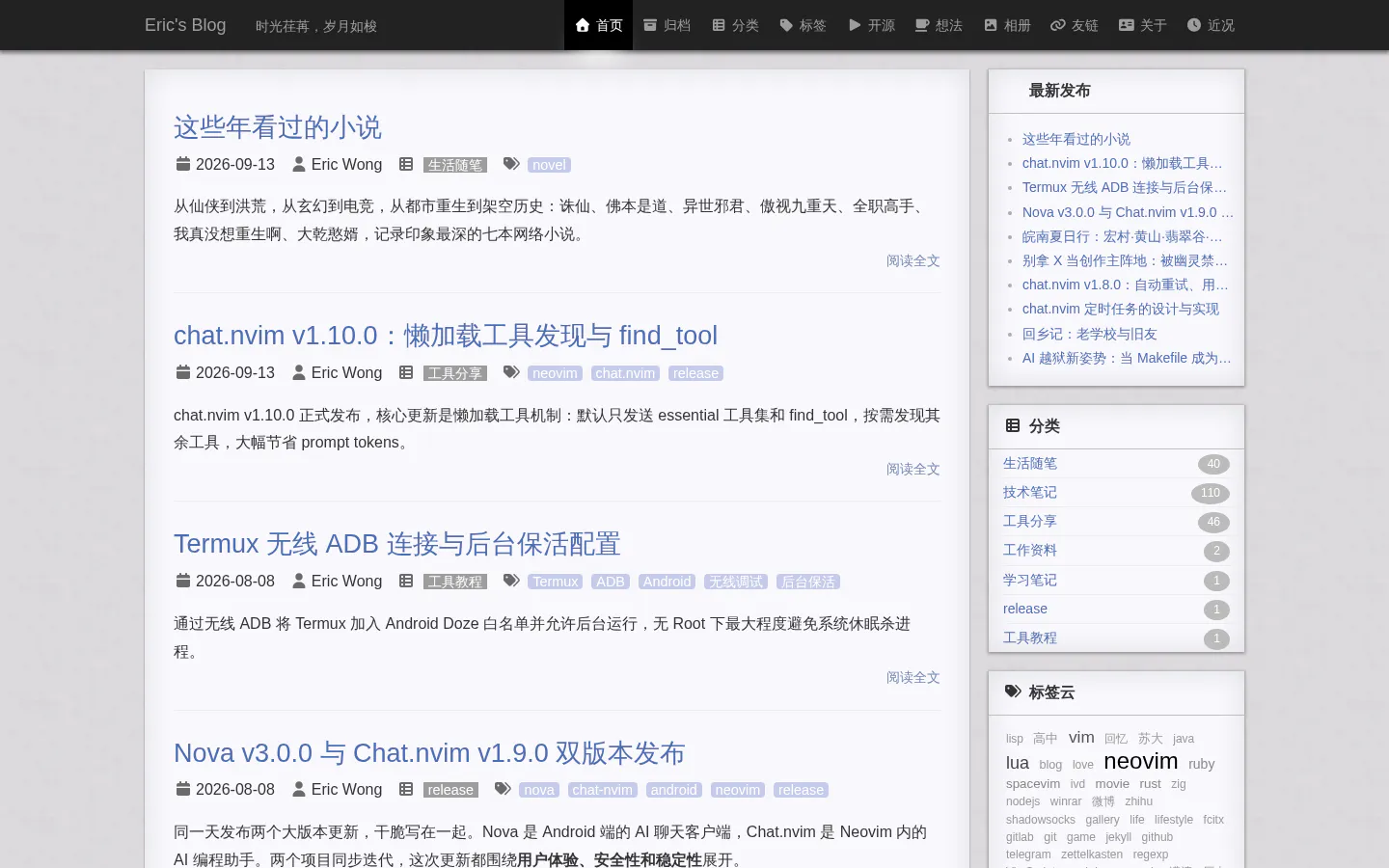Open Termux 无线 ADB post title
The image size is (1389, 868).
click(x=397, y=544)
